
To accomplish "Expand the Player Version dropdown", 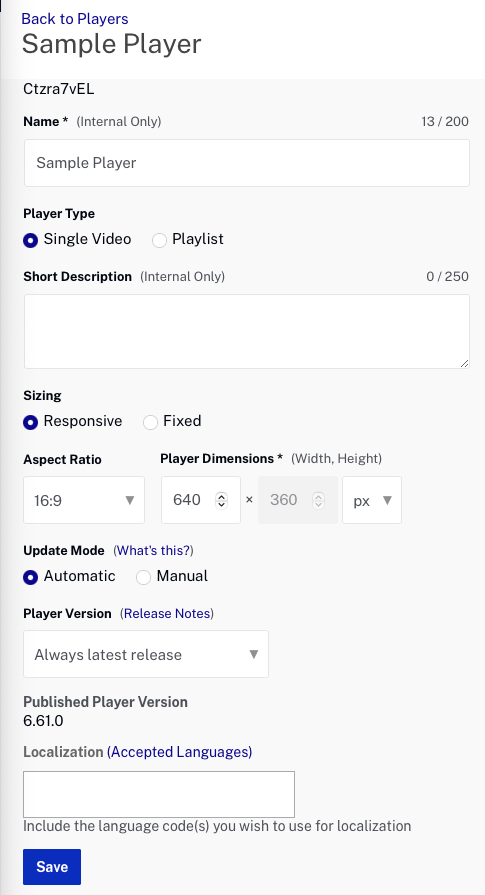I will tap(146, 654).
